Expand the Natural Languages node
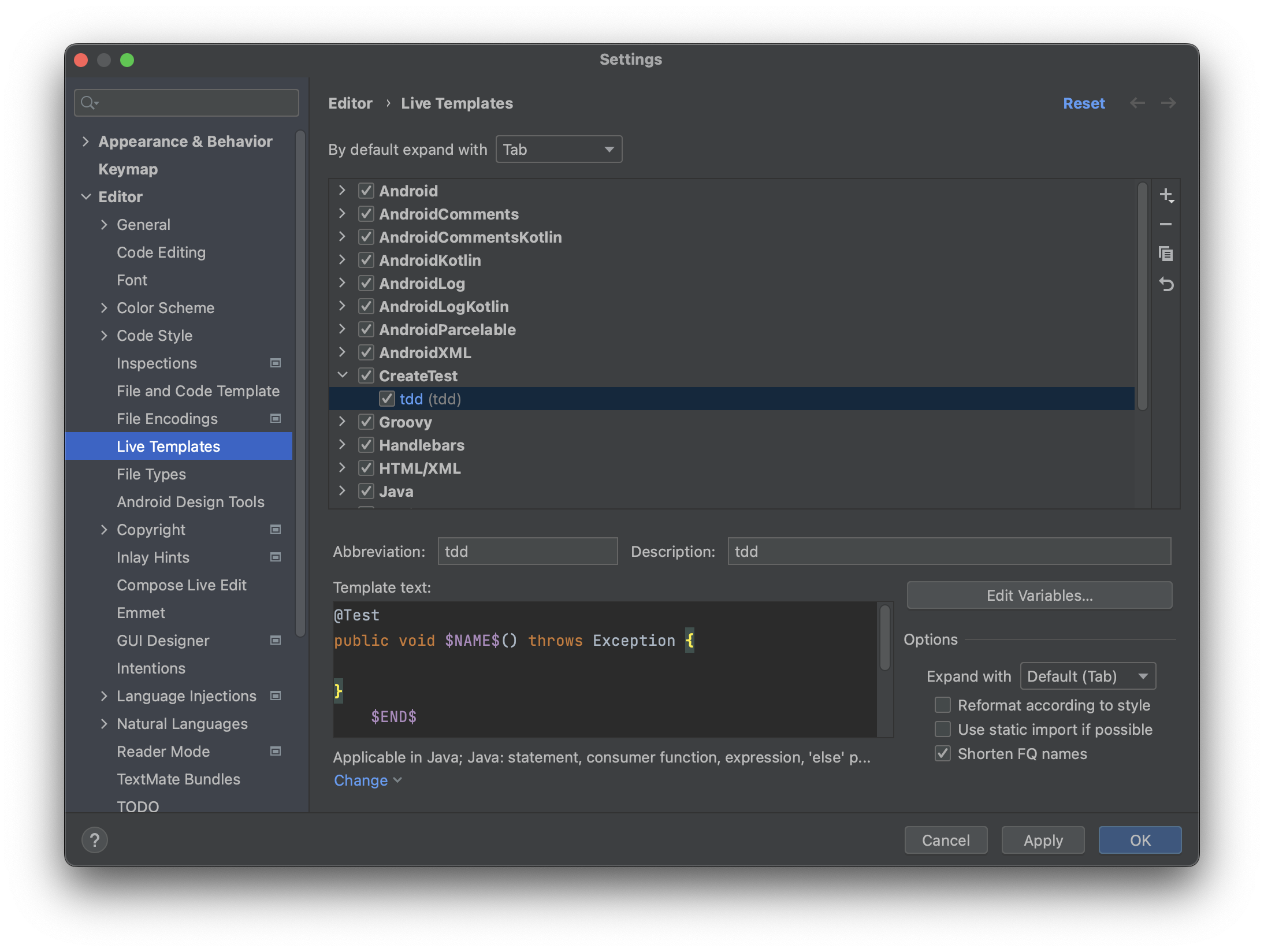The width and height of the screenshot is (1264, 952). coord(104,724)
